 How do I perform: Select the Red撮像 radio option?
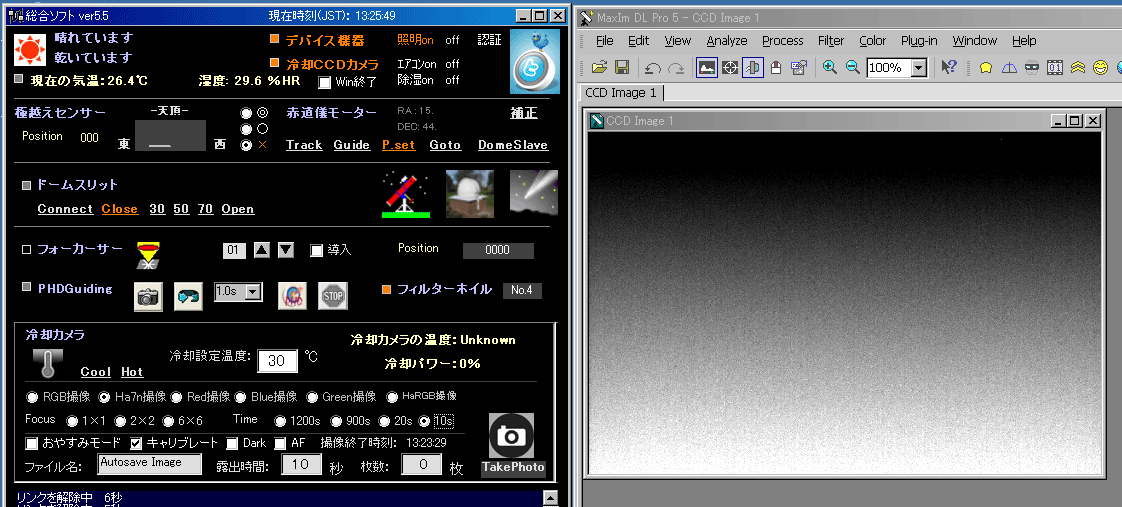pyautogui.click(x=175, y=397)
